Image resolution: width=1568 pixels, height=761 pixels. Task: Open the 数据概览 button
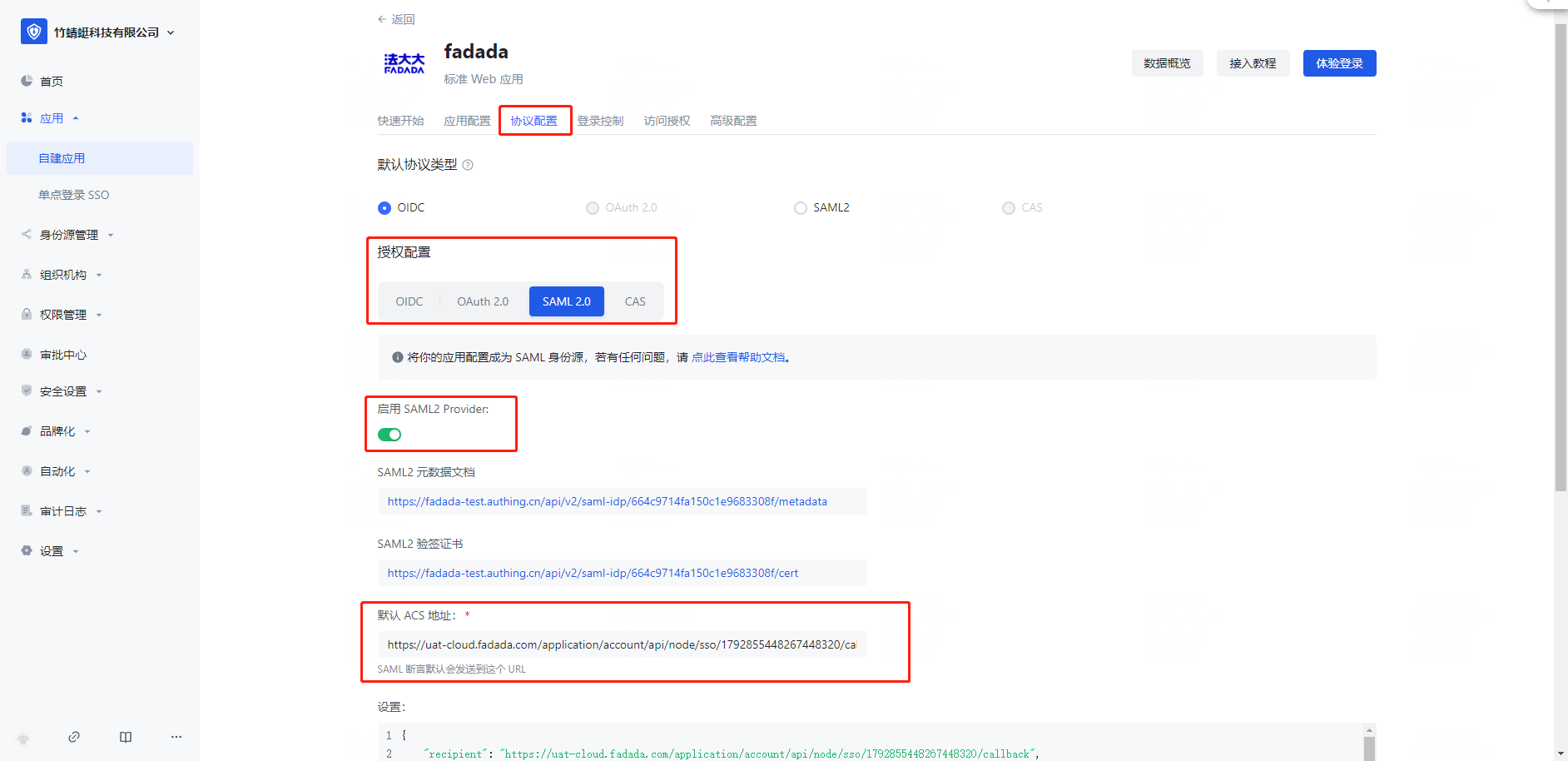pyautogui.click(x=1167, y=63)
